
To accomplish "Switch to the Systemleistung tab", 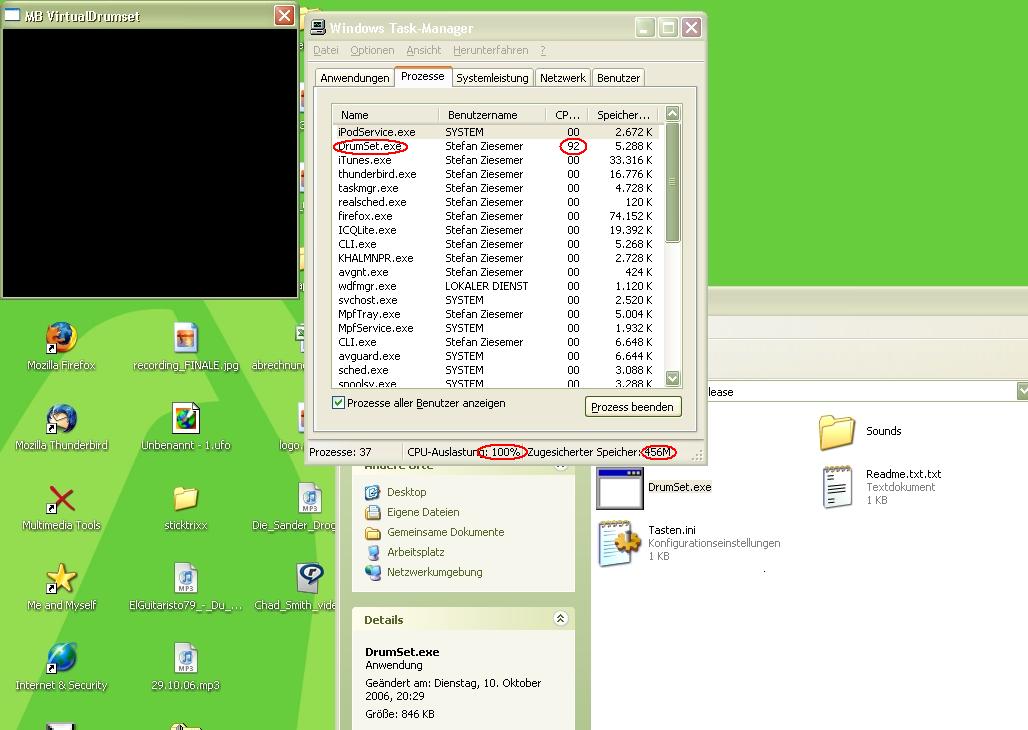I will 491,78.
